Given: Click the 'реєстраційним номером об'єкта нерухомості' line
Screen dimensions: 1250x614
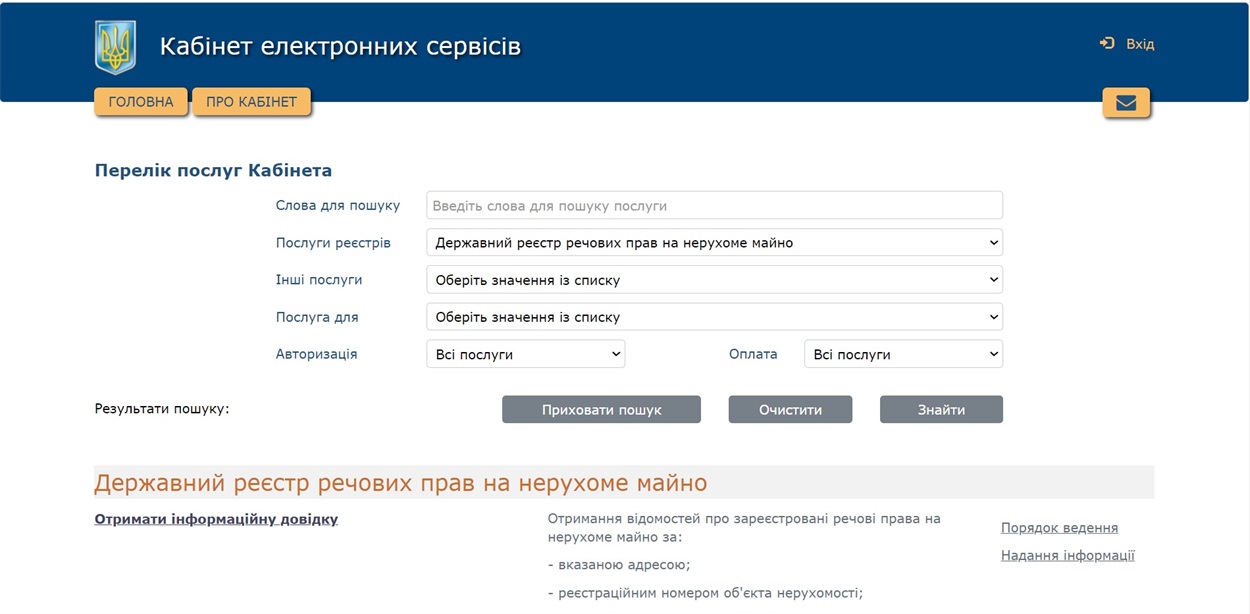Looking at the screenshot, I should click(x=705, y=593).
